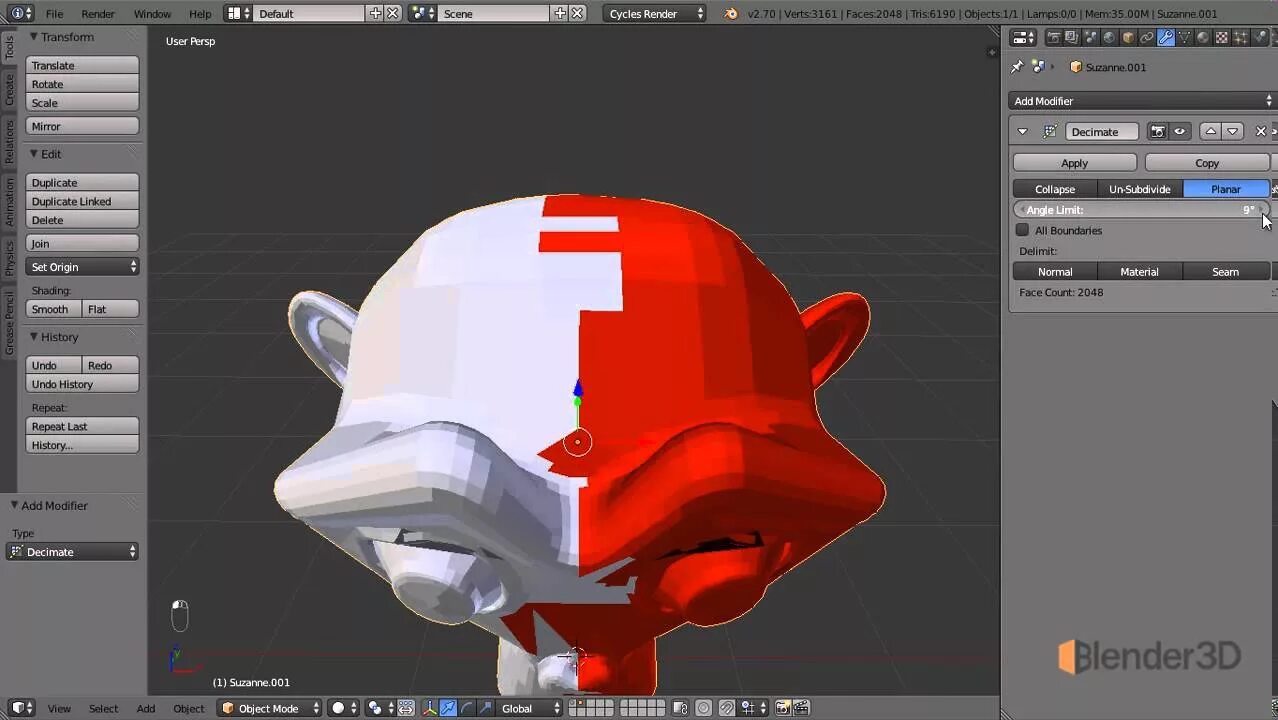Open the modifier Type Decimate dropdown

pyautogui.click(x=72, y=552)
